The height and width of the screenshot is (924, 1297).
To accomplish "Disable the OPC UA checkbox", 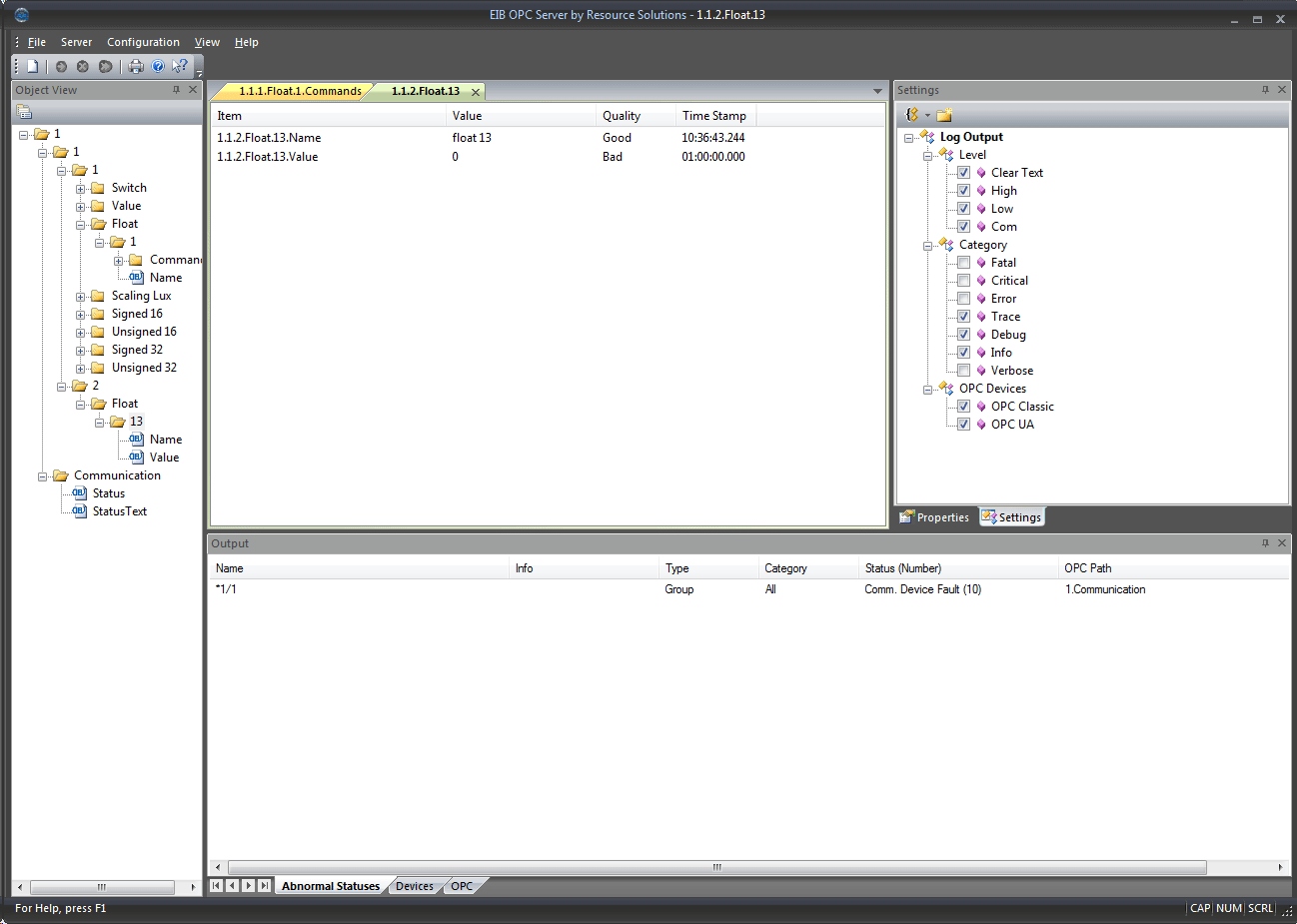I will [964, 425].
